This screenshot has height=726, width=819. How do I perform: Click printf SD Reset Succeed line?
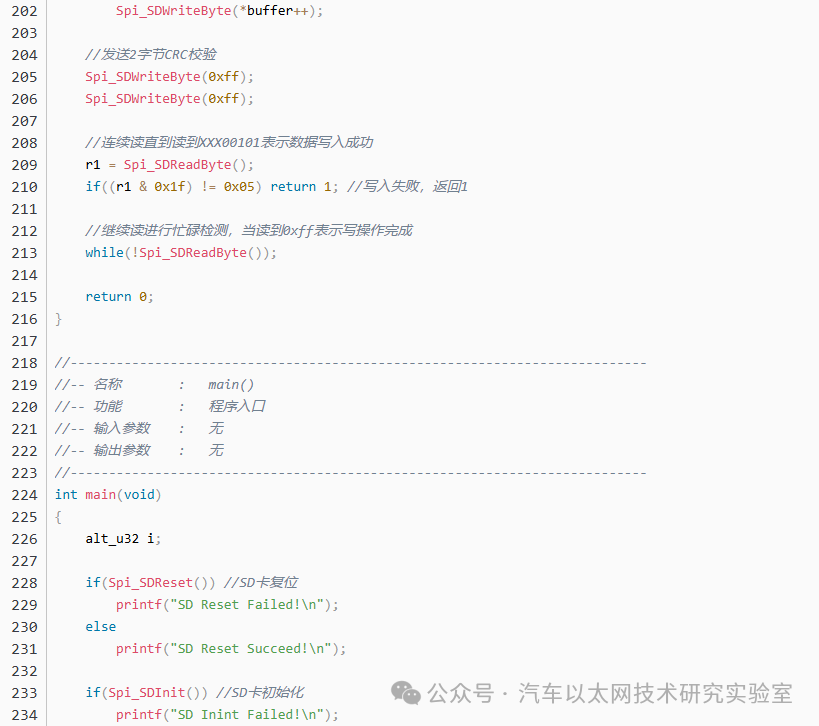pos(231,649)
